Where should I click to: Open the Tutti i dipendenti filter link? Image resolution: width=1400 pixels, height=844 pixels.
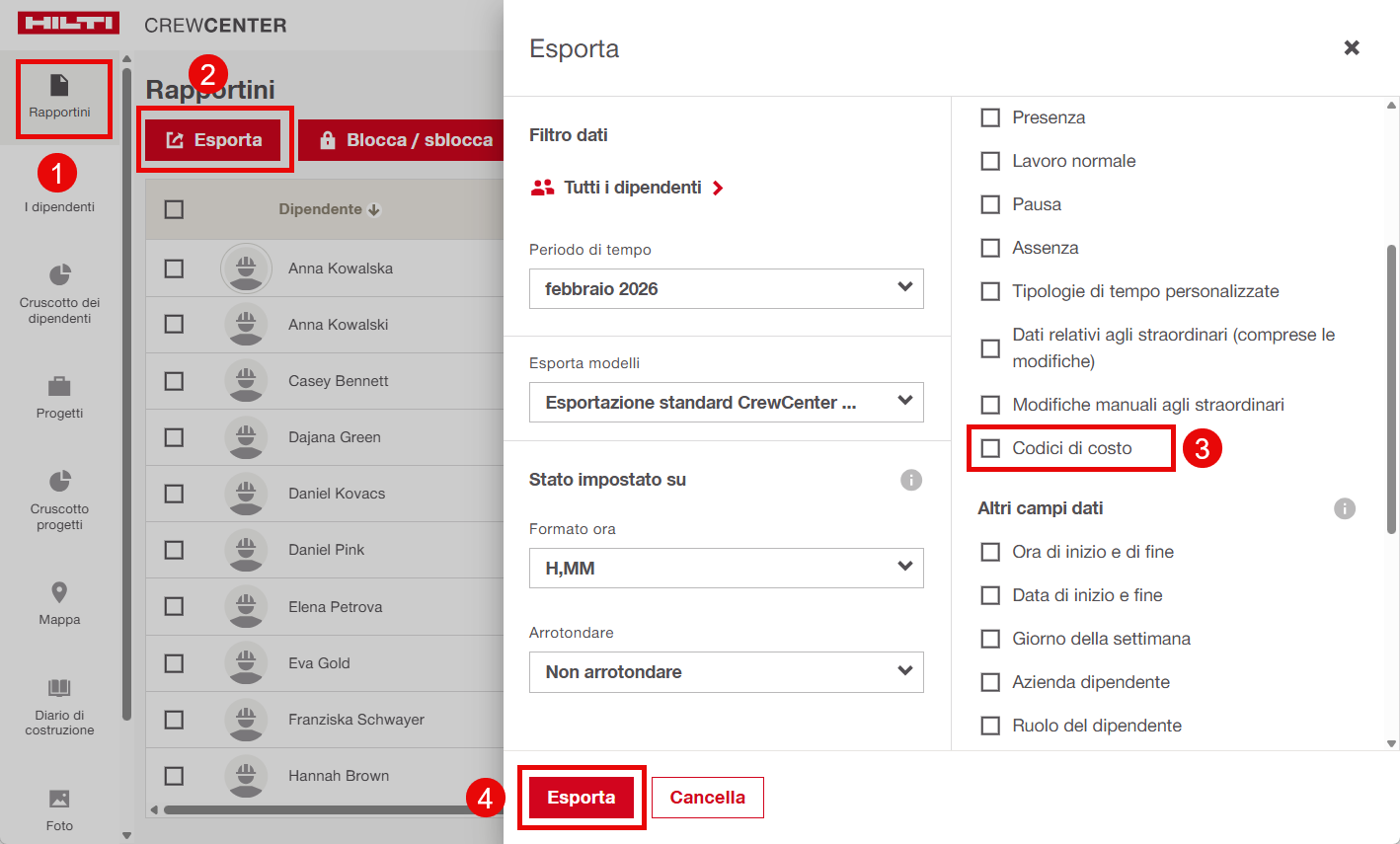632,188
